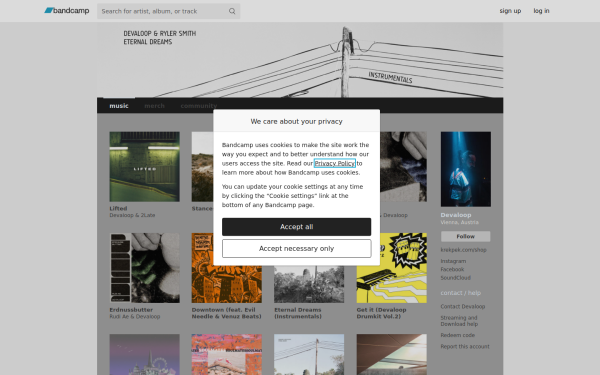This screenshot has height=375, width=600.
Task: Open the Stance album cover
Action: point(202,166)
